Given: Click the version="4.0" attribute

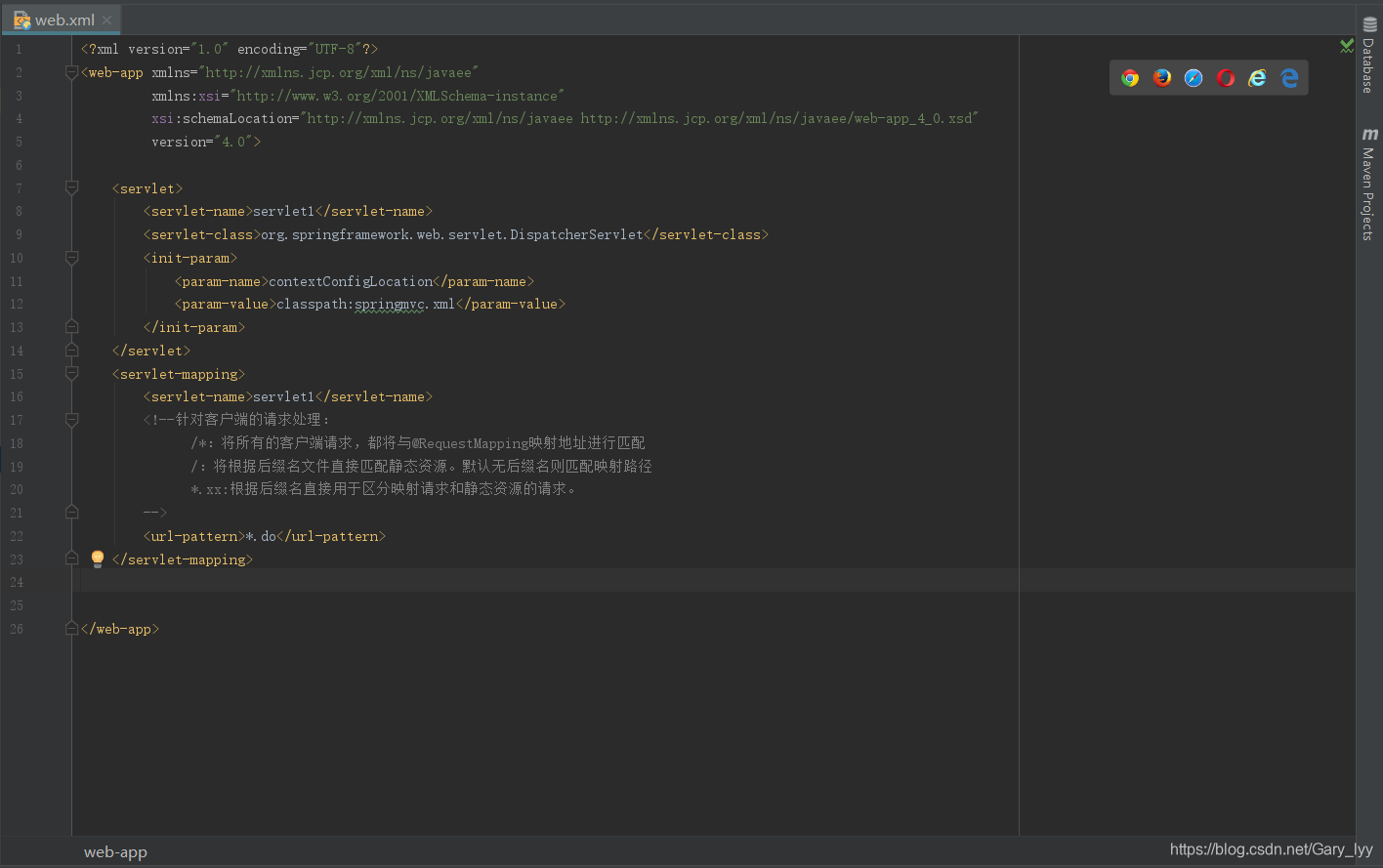Looking at the screenshot, I should 202,142.
